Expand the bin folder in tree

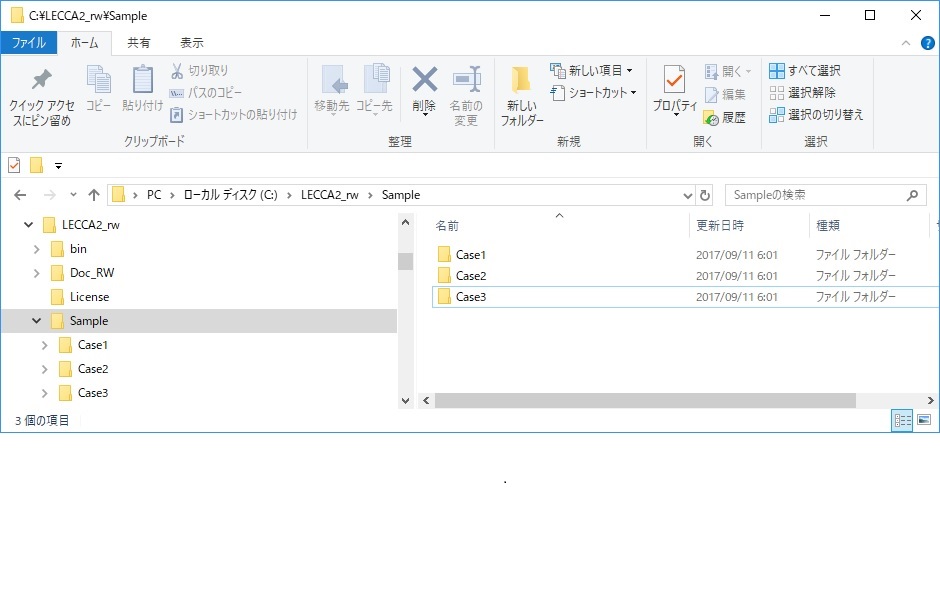(36, 249)
